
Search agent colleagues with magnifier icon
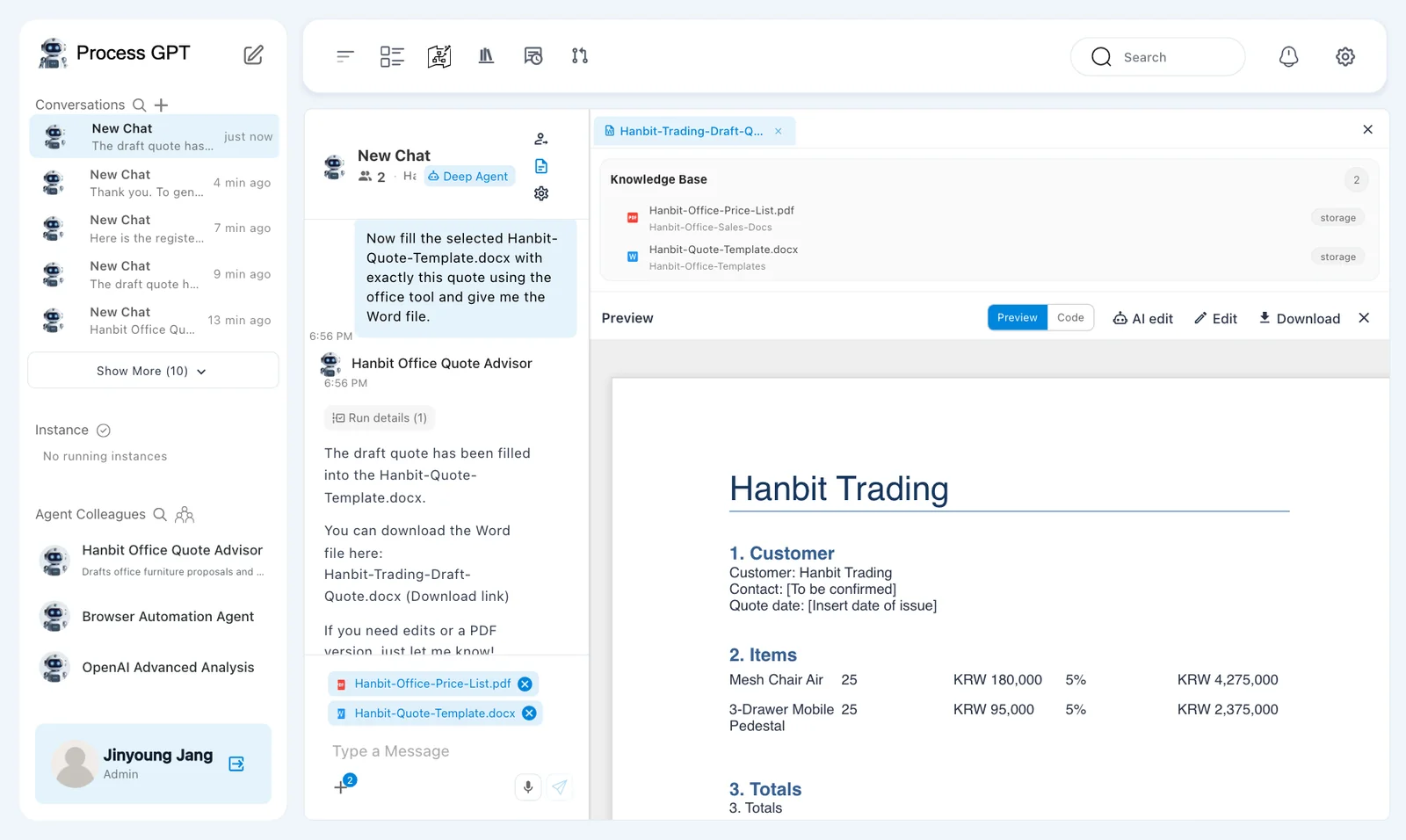point(160,514)
